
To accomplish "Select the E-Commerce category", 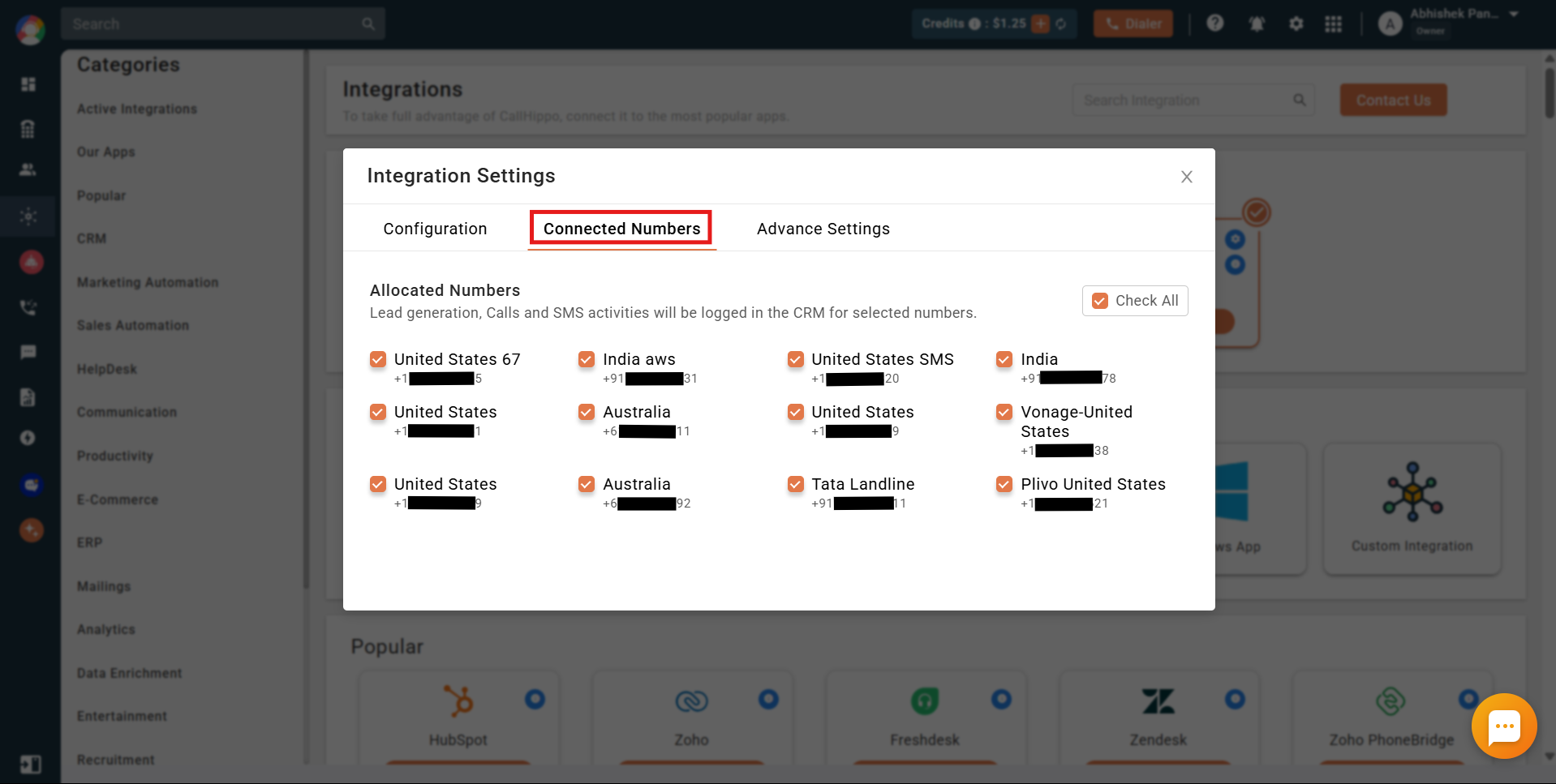I will [118, 499].
